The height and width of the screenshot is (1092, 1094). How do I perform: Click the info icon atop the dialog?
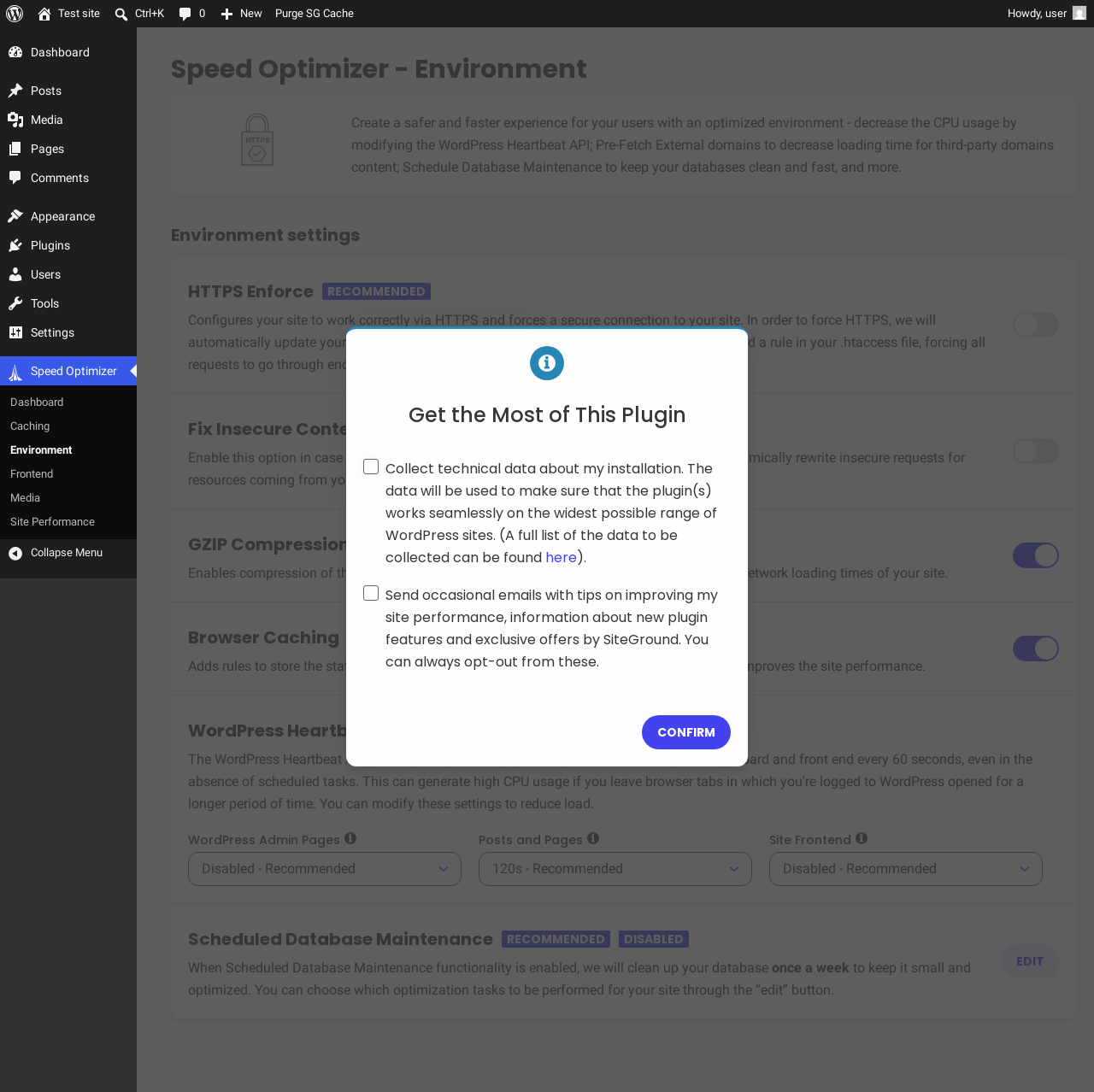[547, 363]
